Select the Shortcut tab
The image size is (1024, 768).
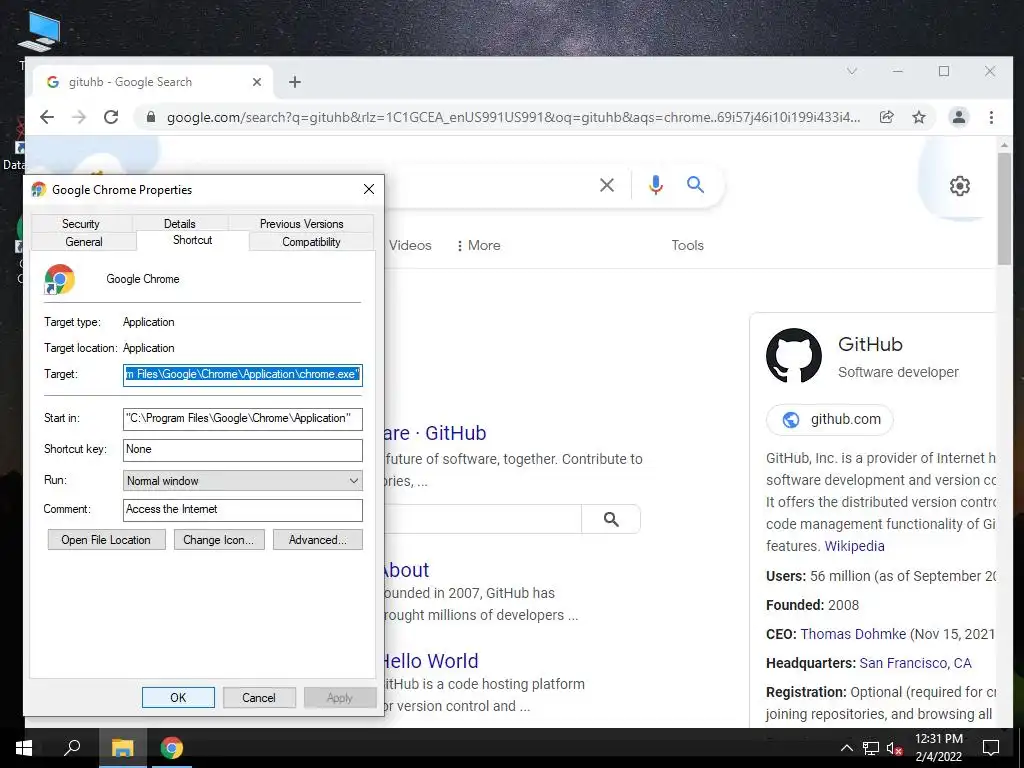193,240
